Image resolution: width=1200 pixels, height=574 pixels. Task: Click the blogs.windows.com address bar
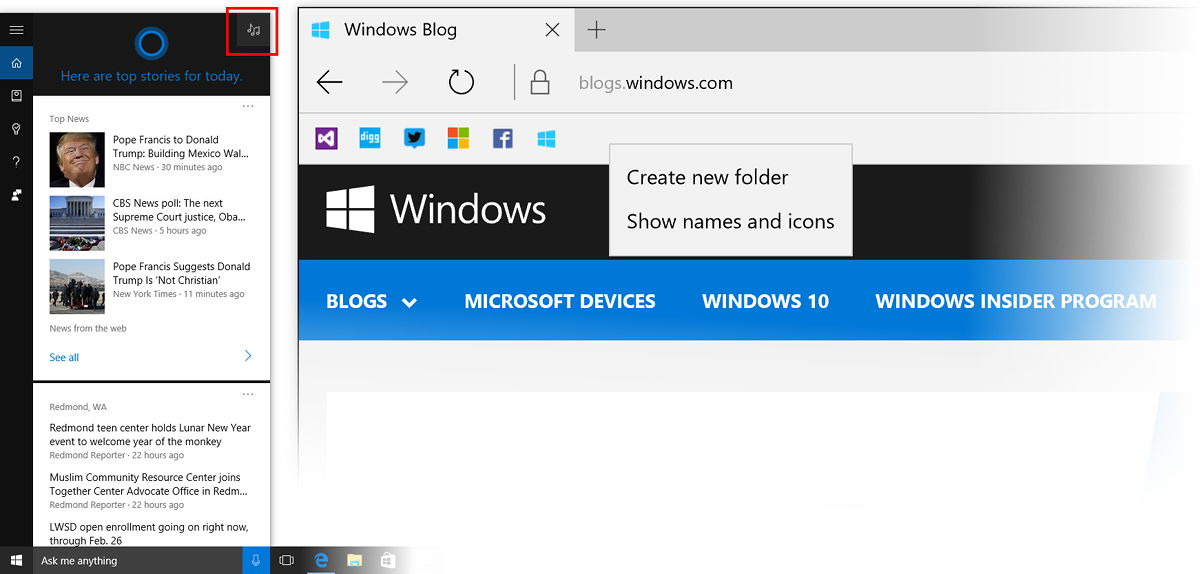[x=656, y=83]
